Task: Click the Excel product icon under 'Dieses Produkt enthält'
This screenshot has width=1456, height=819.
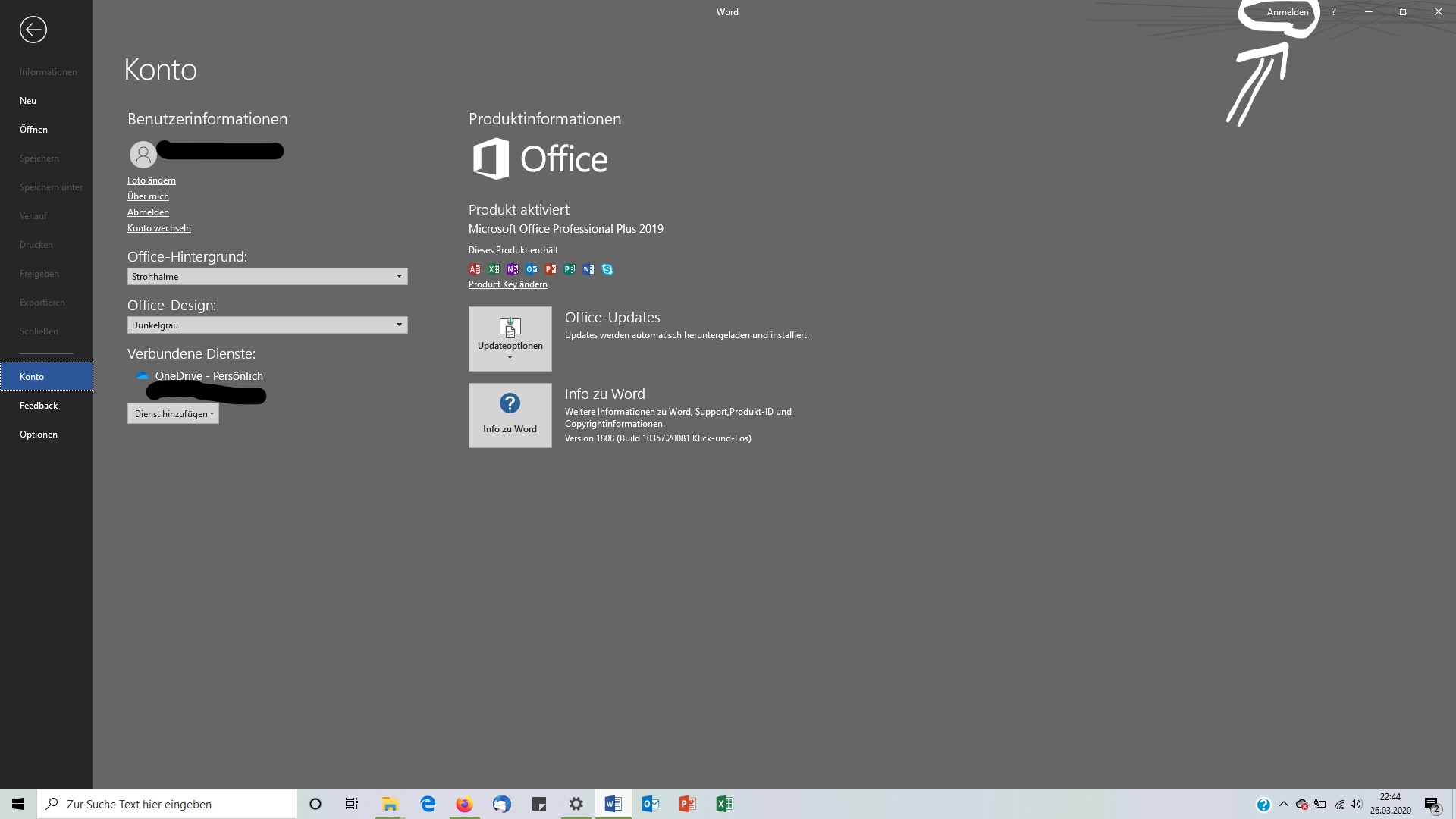Action: 494,269
